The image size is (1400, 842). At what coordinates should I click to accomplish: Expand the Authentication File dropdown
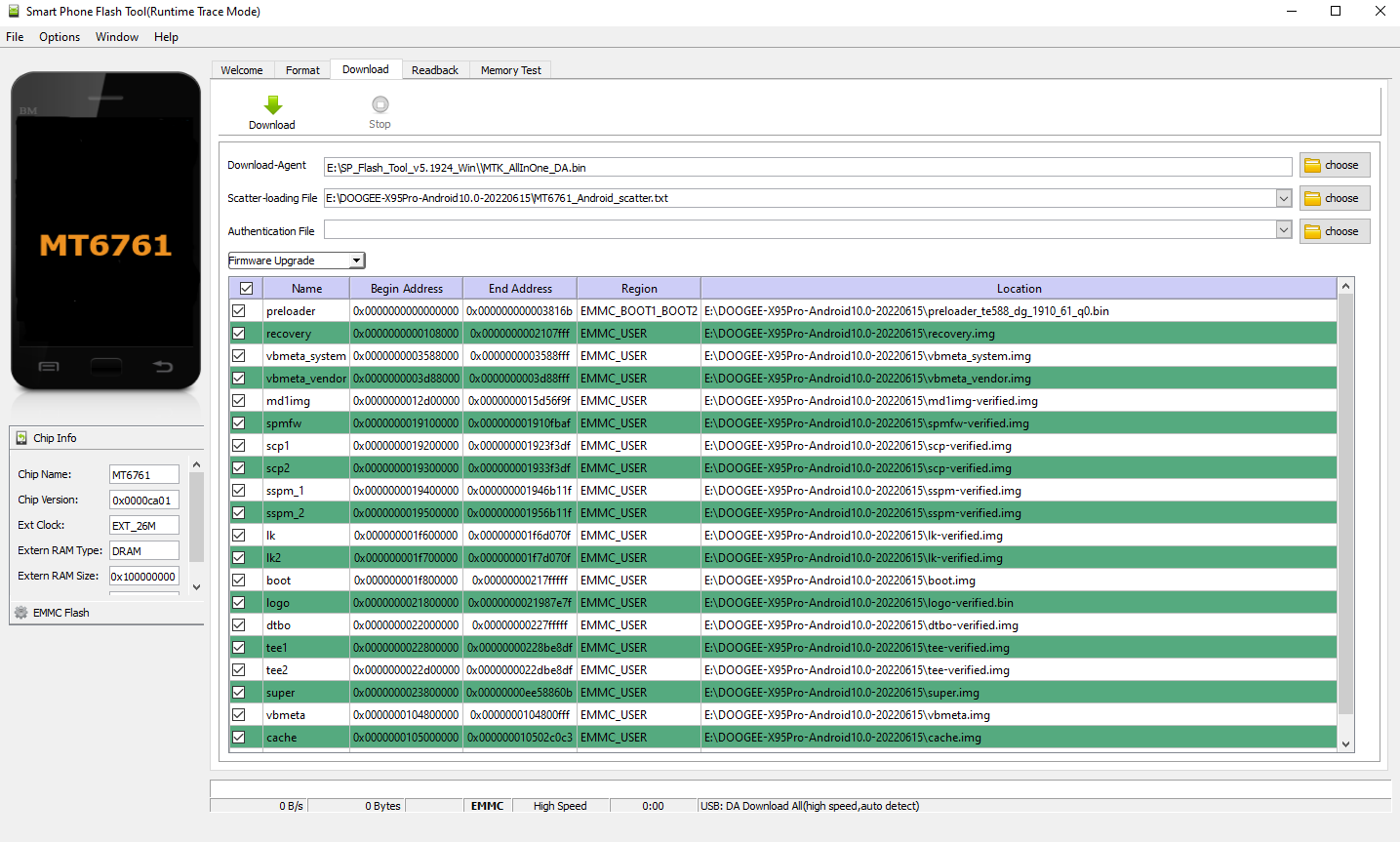pos(1283,230)
